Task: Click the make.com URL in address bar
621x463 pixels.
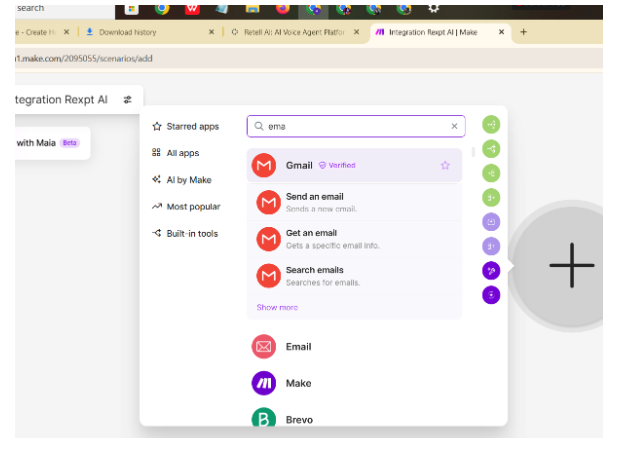Action: point(84,59)
